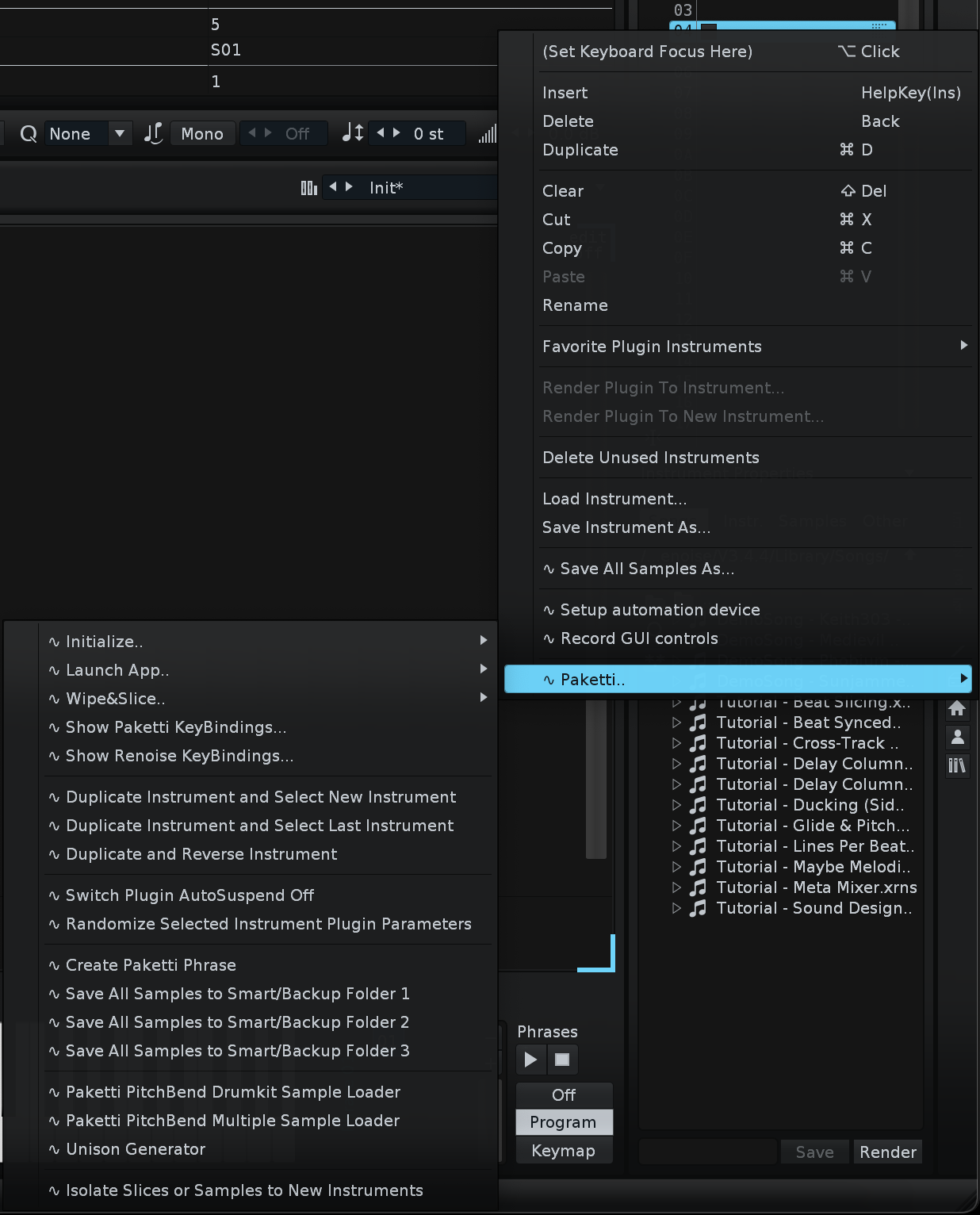This screenshot has height=1215, width=980.
Task: Click the filename input field beside Save
Action: [x=707, y=1152]
